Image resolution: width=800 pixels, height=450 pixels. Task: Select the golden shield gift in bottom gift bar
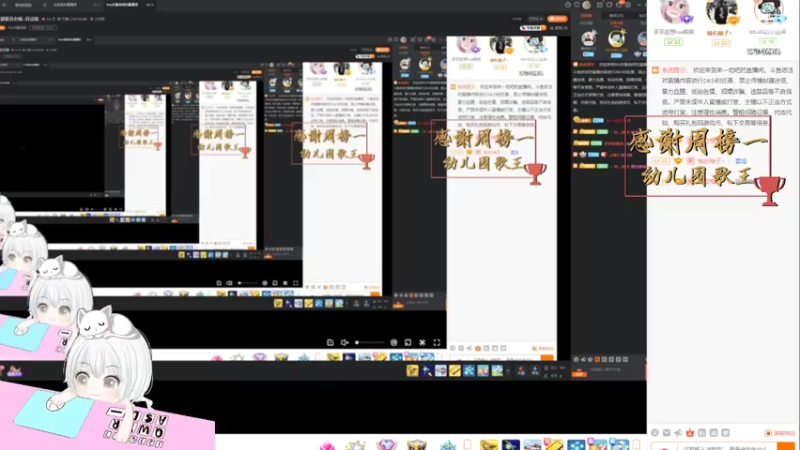coord(416,445)
